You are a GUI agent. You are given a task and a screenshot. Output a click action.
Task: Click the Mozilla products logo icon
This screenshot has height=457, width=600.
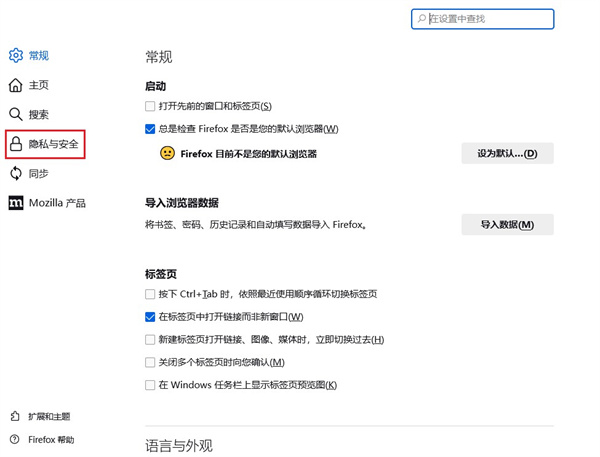click(x=16, y=203)
